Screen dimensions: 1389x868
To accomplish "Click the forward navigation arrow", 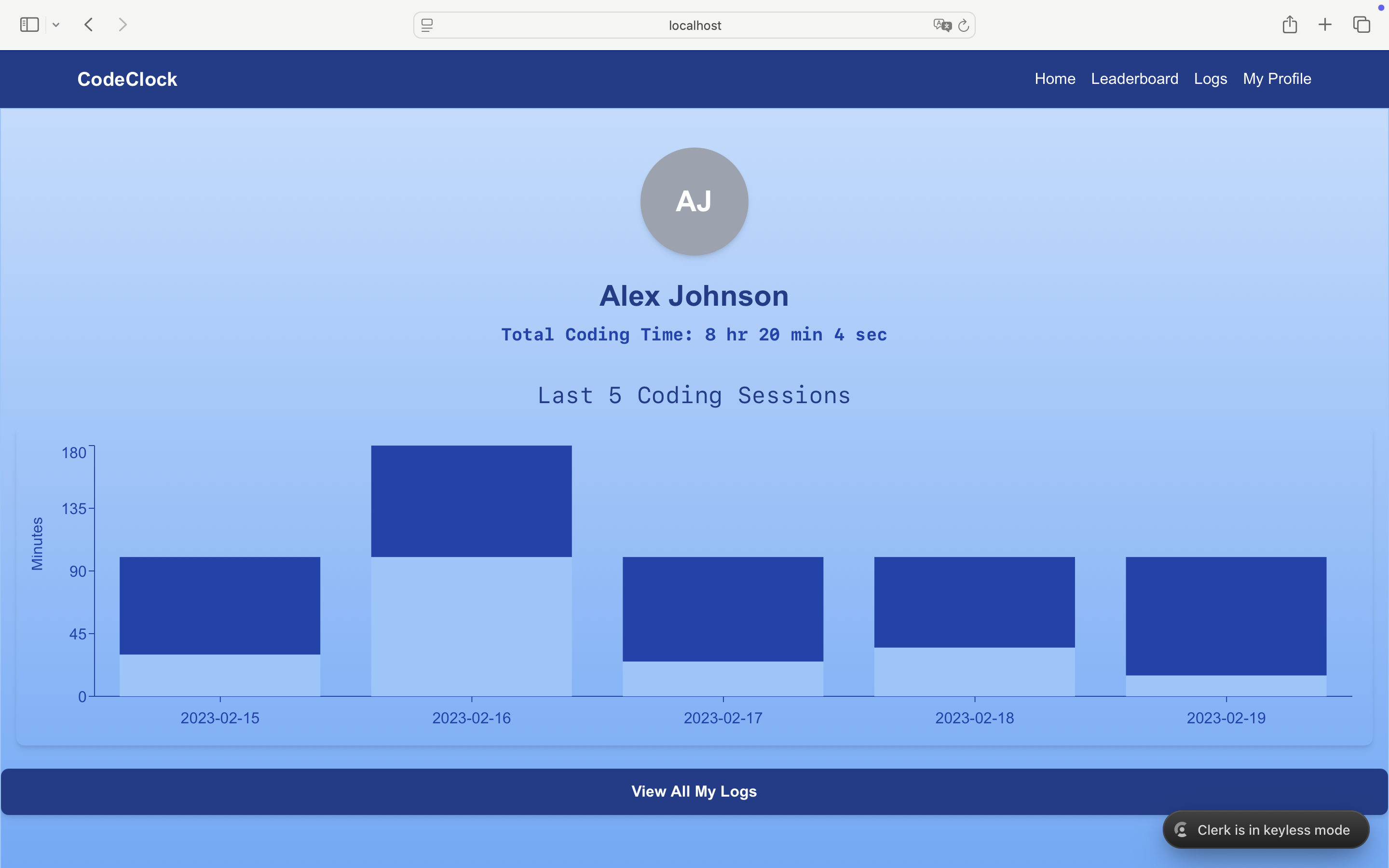I will 122,25.
